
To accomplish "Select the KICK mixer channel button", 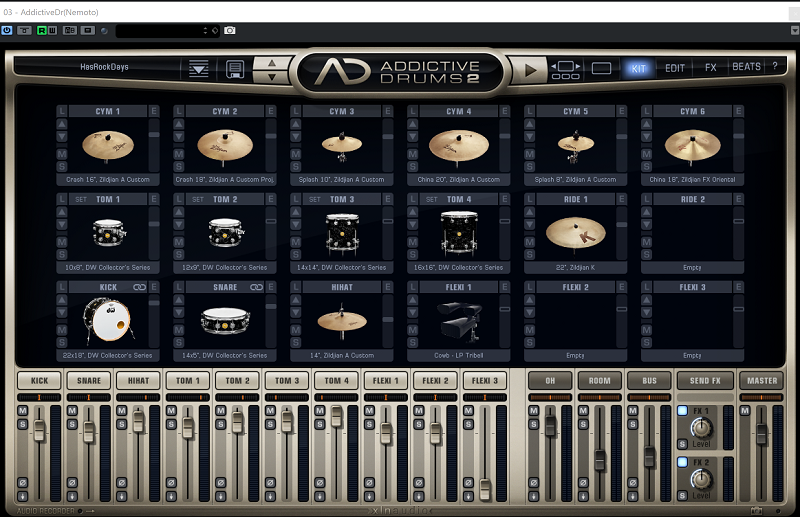I will (39, 381).
